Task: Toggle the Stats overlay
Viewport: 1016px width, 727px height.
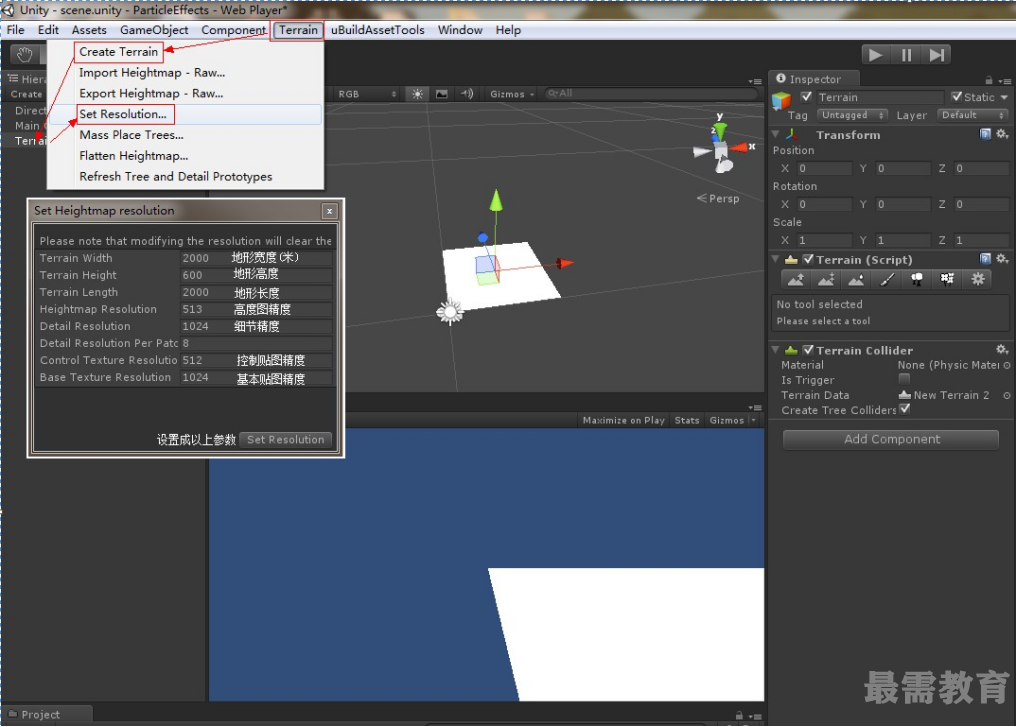Action: pyautogui.click(x=687, y=421)
